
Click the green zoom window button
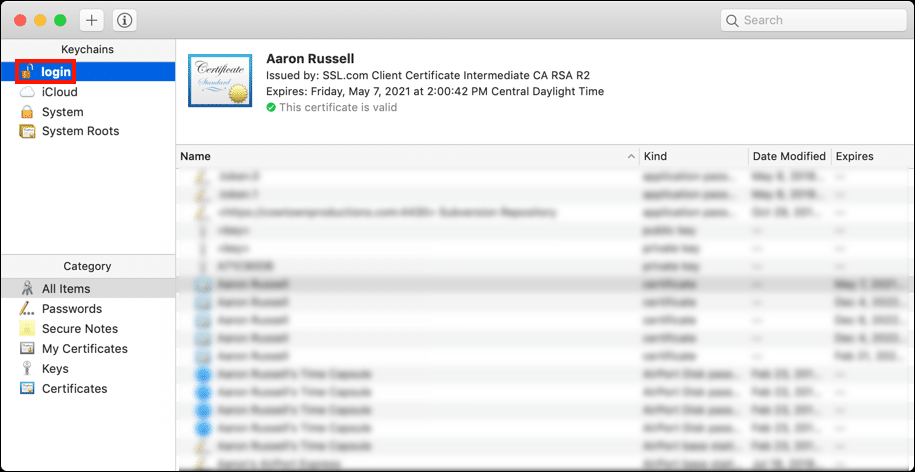click(x=60, y=20)
